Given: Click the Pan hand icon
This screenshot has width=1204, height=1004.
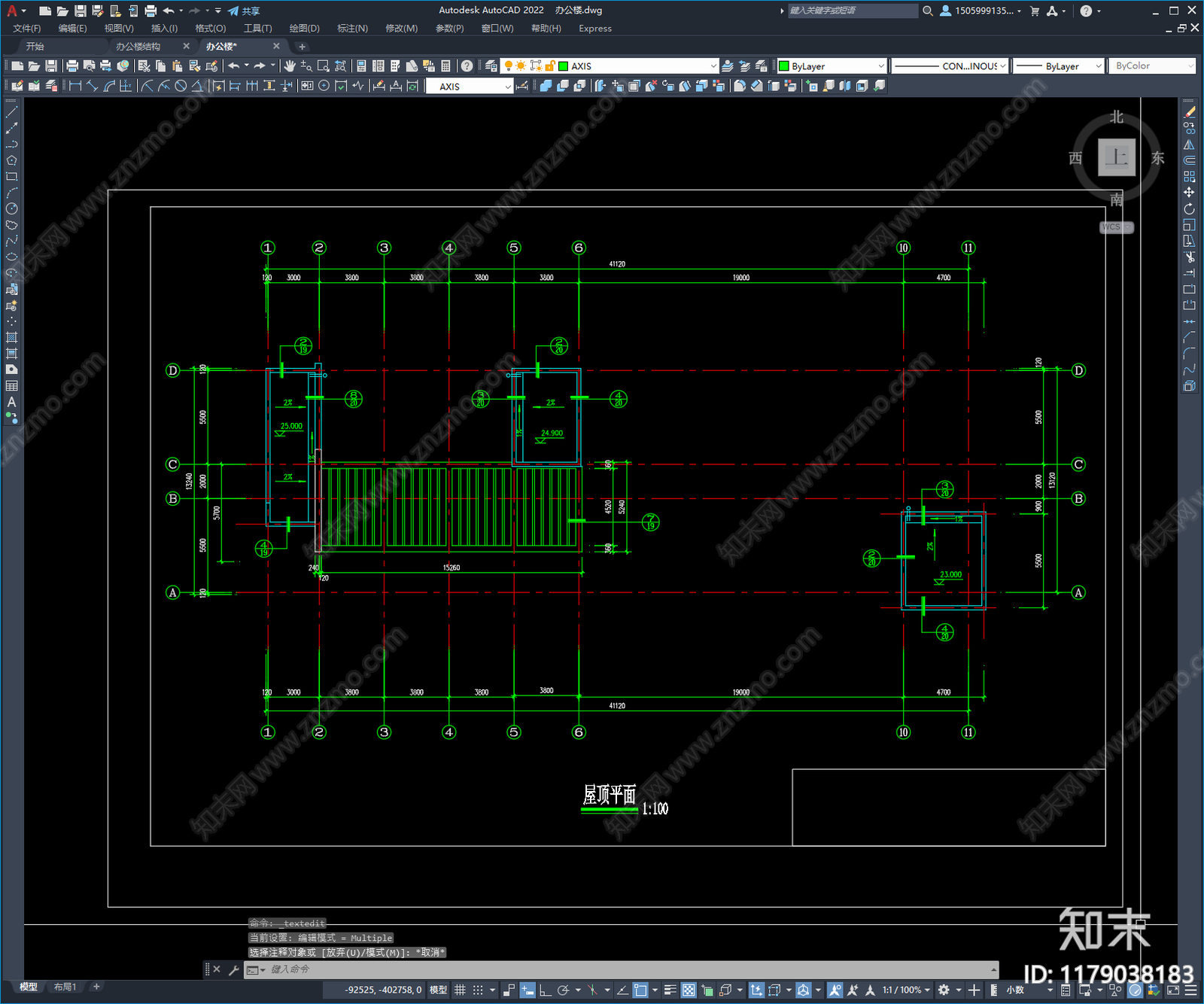Looking at the screenshot, I should pos(290,66).
